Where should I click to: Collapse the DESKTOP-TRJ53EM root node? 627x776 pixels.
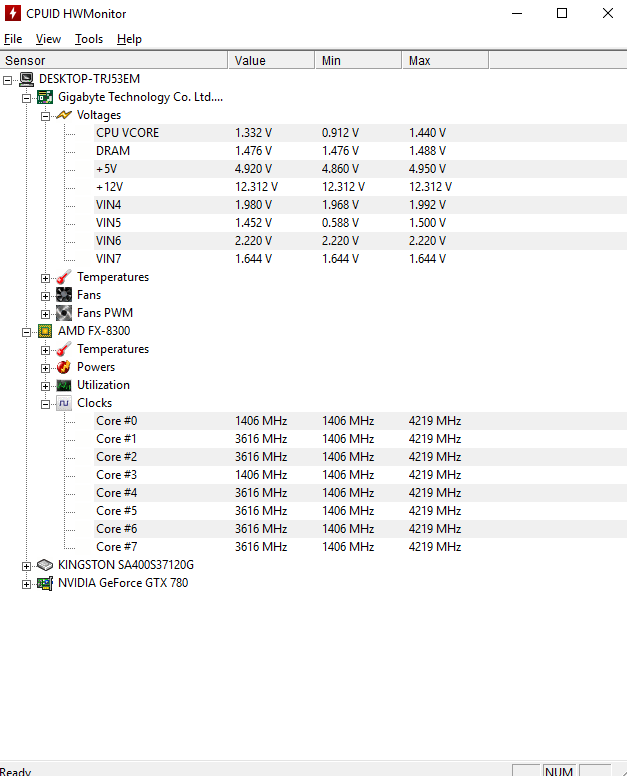pyautogui.click(x=7, y=80)
